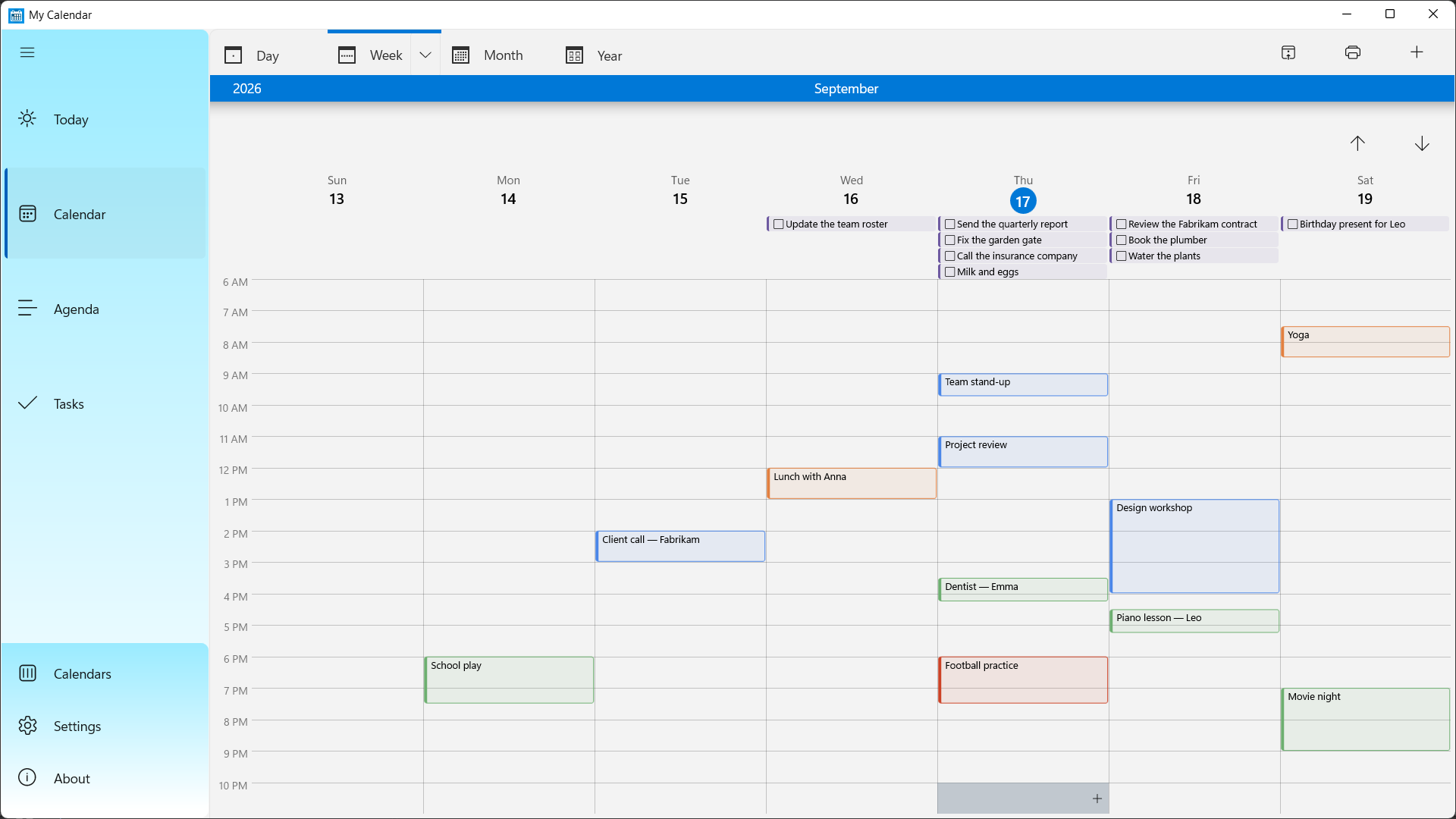Open the Piano lesson — Leo event
Image resolution: width=1456 pixels, height=819 pixels.
[x=1194, y=620]
